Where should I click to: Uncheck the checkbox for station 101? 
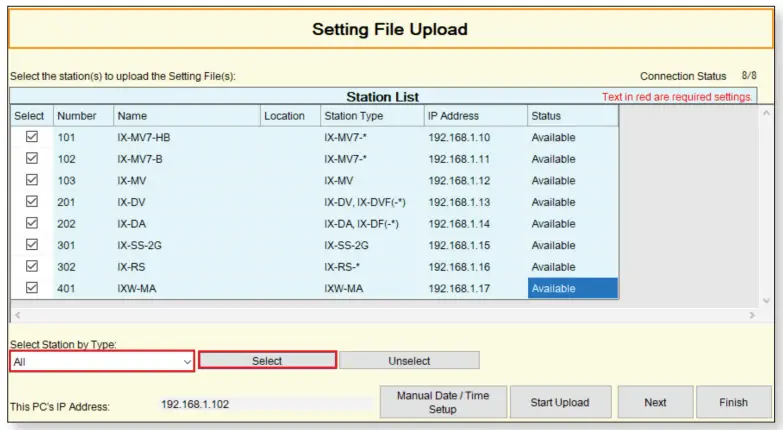32,136
